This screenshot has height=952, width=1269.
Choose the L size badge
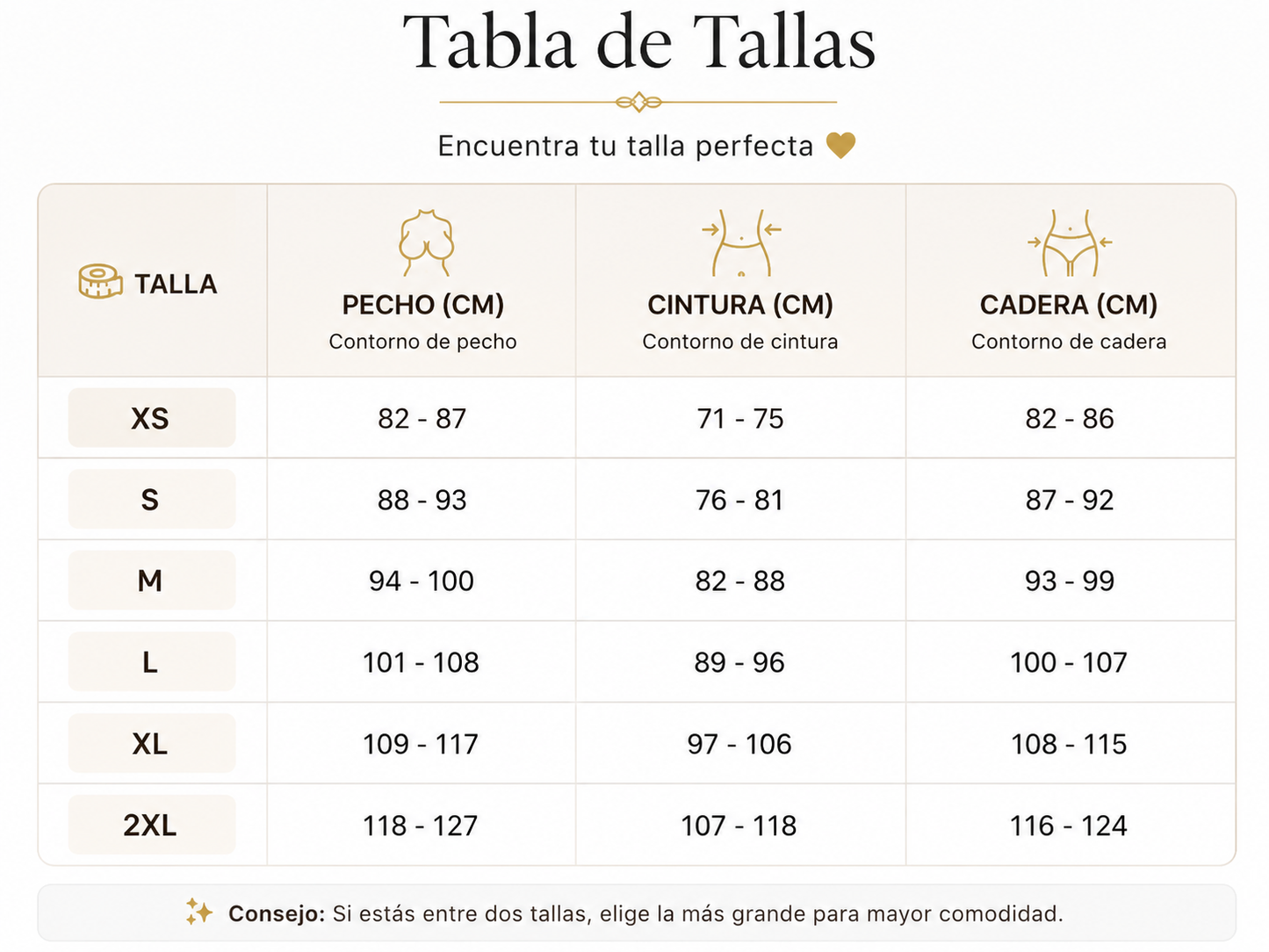click(152, 662)
